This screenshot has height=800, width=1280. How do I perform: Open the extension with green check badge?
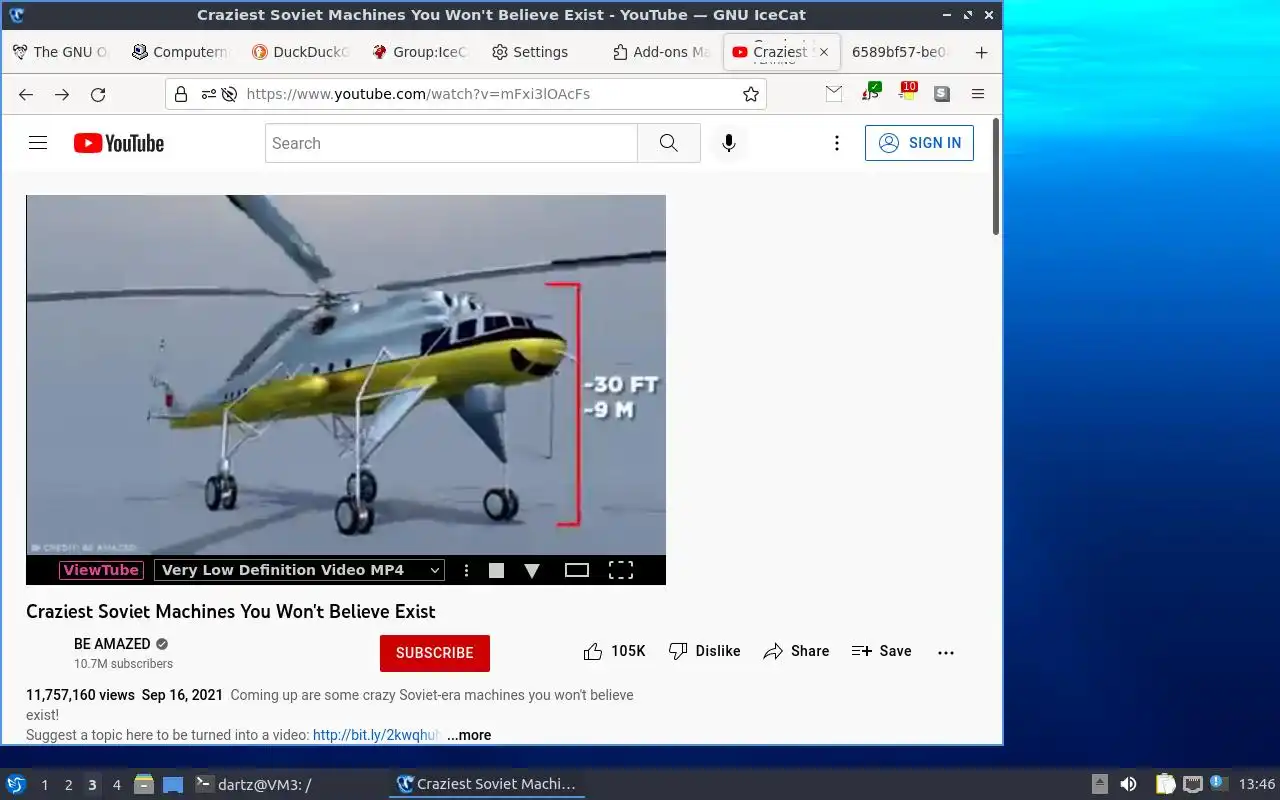tap(871, 93)
